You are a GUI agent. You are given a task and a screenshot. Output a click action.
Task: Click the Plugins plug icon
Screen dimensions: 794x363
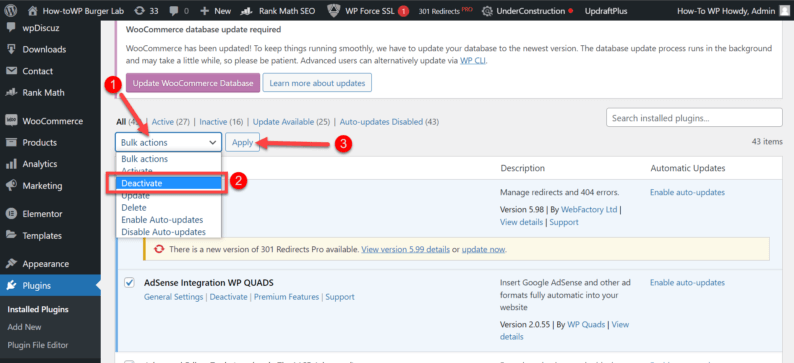(11, 286)
